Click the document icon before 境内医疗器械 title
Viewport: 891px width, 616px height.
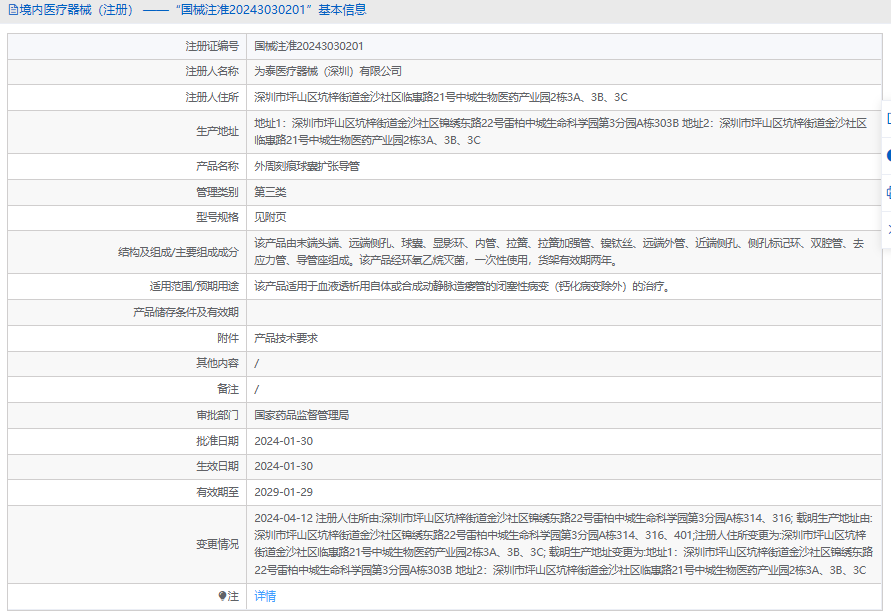13,10
